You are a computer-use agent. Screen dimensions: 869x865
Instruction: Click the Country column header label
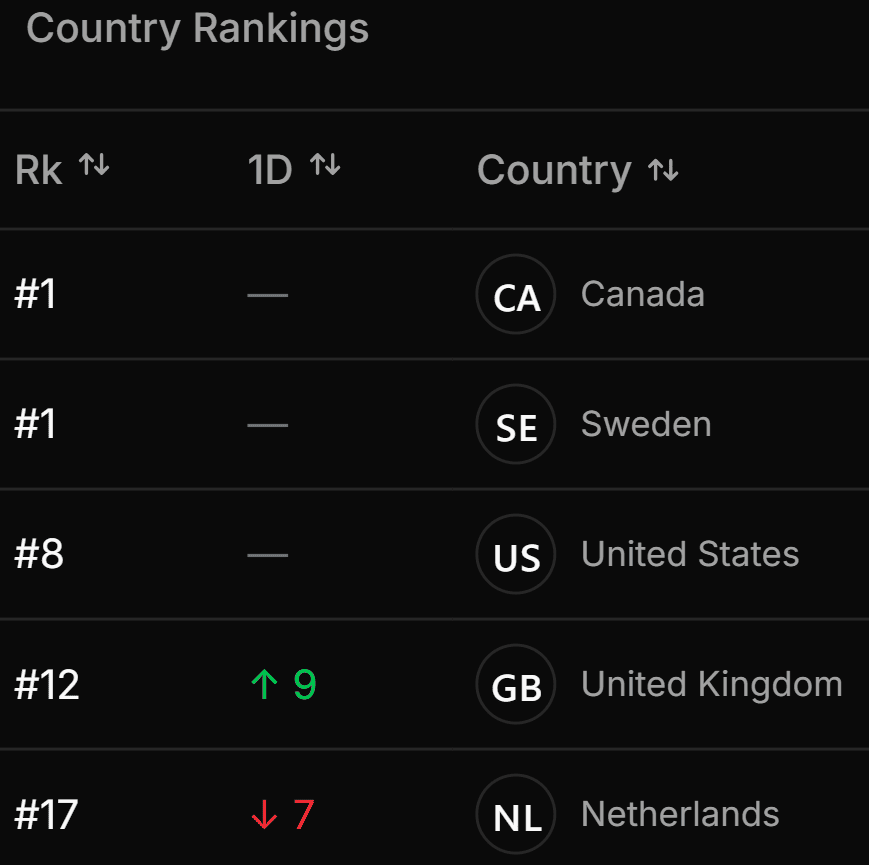pos(554,170)
